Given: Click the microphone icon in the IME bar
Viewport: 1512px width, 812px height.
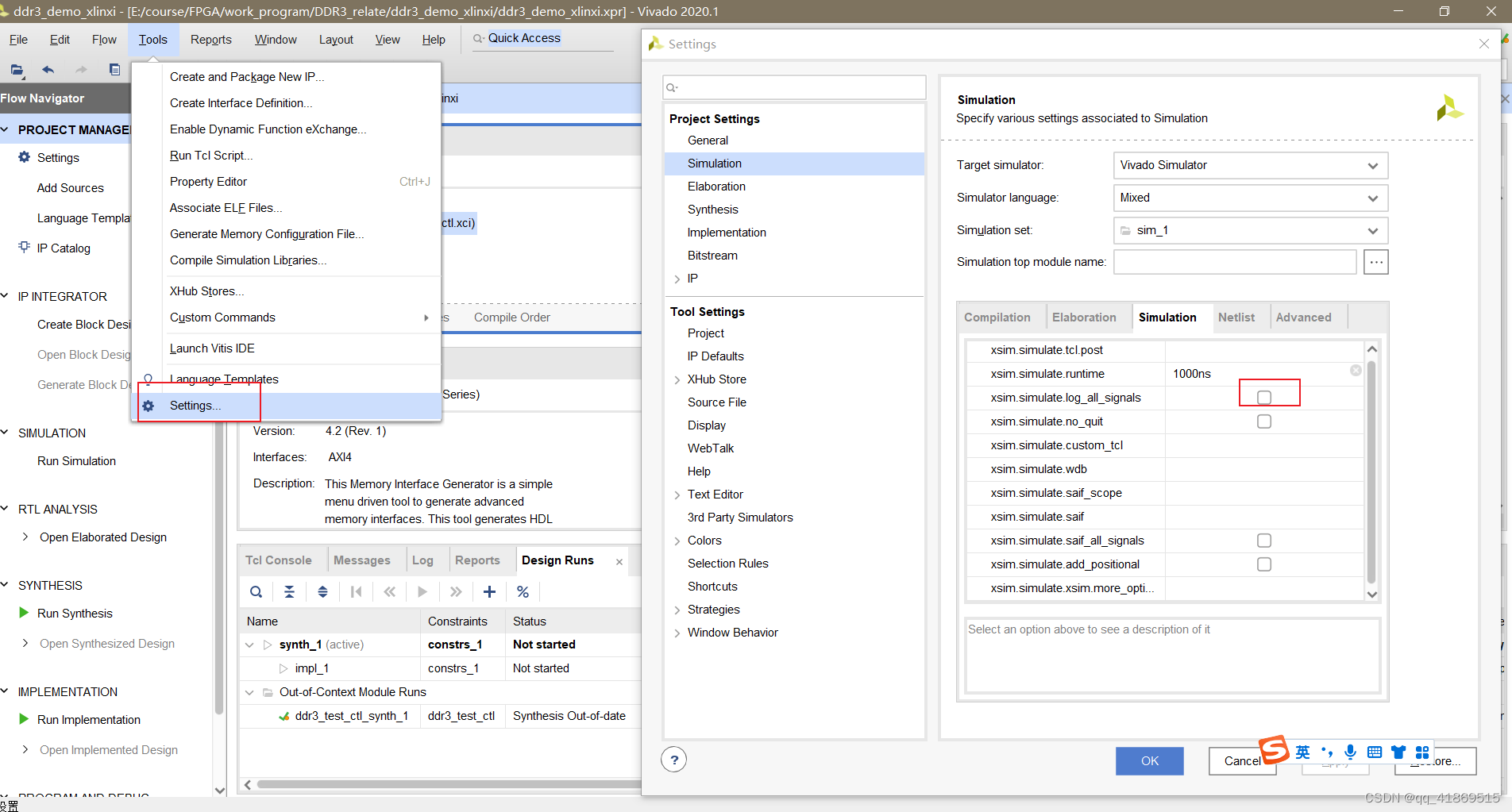Looking at the screenshot, I should [x=1350, y=752].
